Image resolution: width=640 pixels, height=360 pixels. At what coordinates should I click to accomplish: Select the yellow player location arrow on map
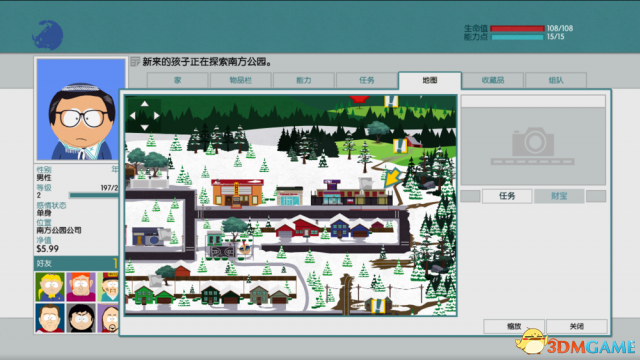click(393, 178)
